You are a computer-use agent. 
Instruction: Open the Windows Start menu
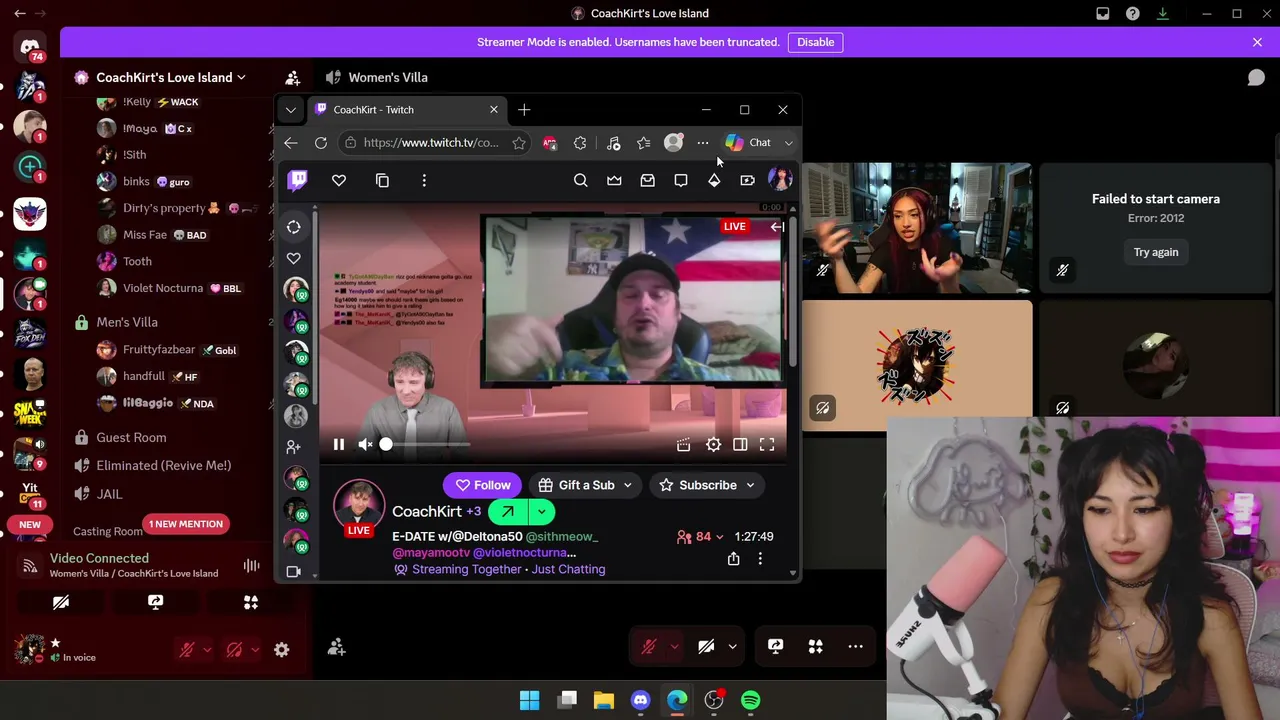point(530,700)
